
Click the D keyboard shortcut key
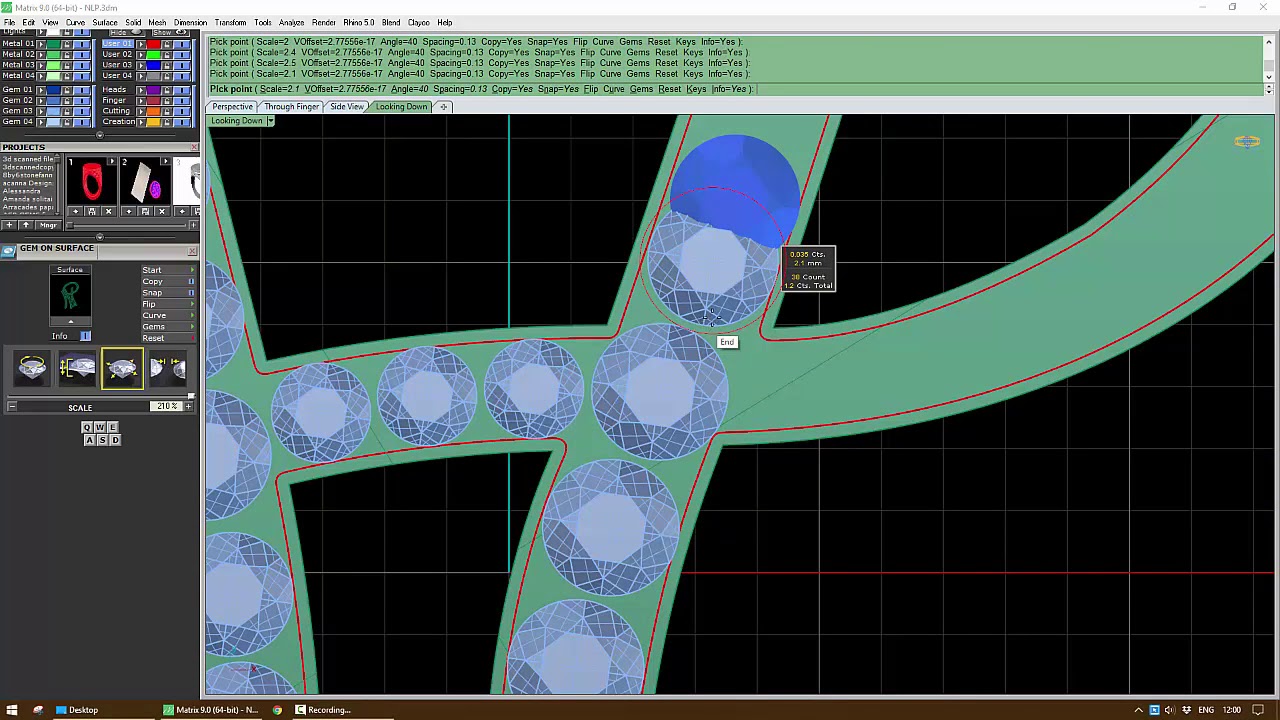click(115, 440)
